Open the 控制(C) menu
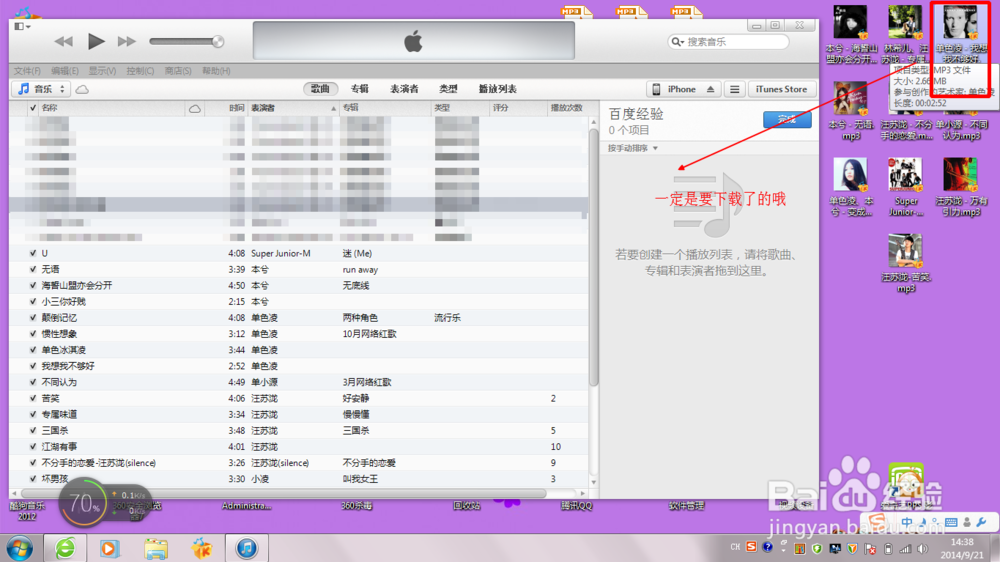 (x=140, y=71)
